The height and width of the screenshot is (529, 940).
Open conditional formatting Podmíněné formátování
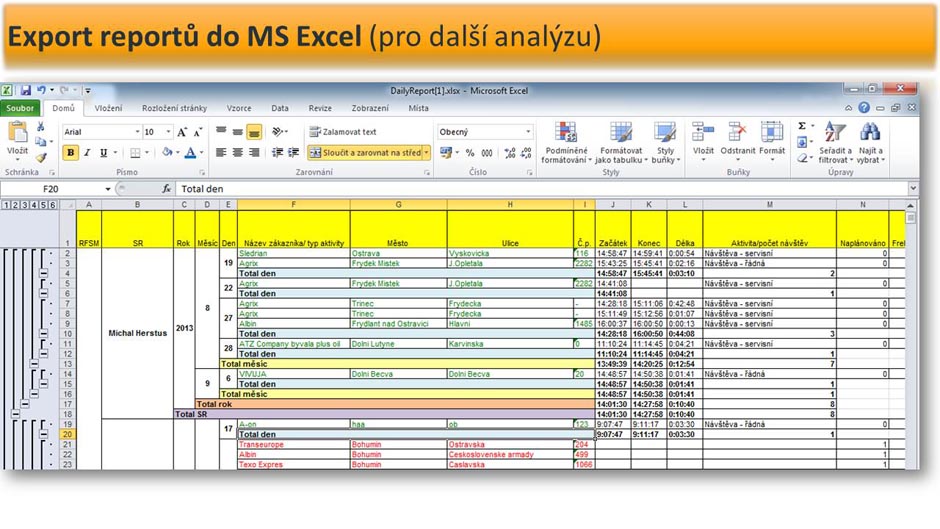tap(565, 142)
